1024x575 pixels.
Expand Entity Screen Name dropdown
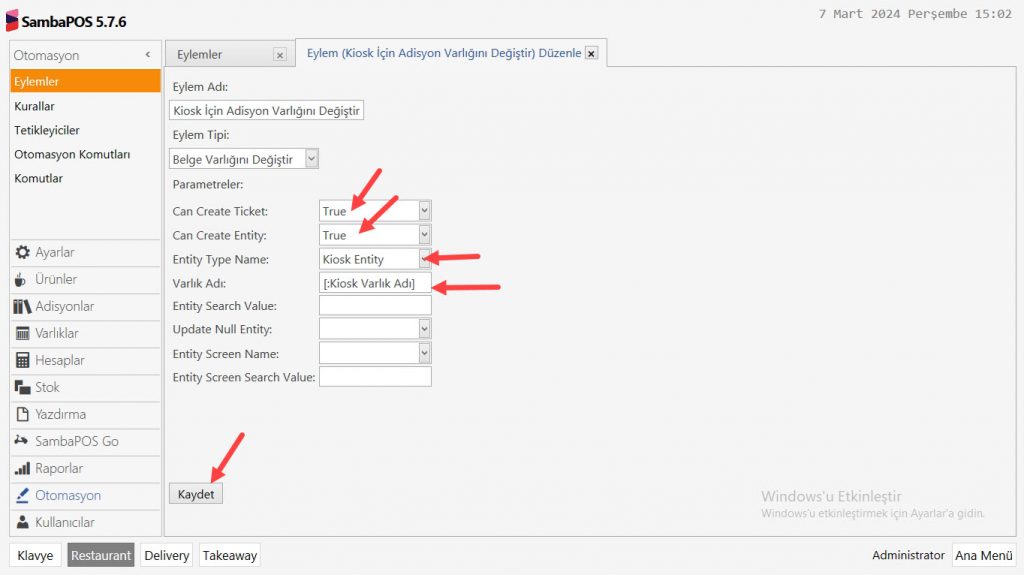pyautogui.click(x=424, y=353)
